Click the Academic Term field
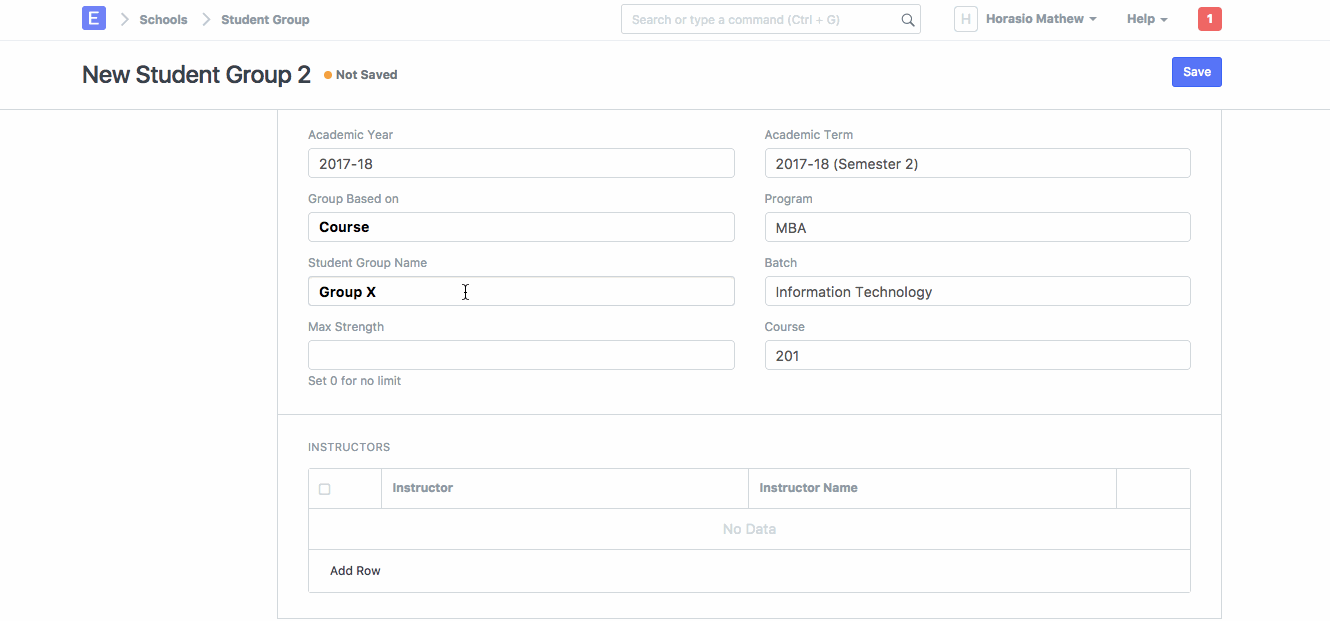The height and width of the screenshot is (621, 1330). click(977, 163)
